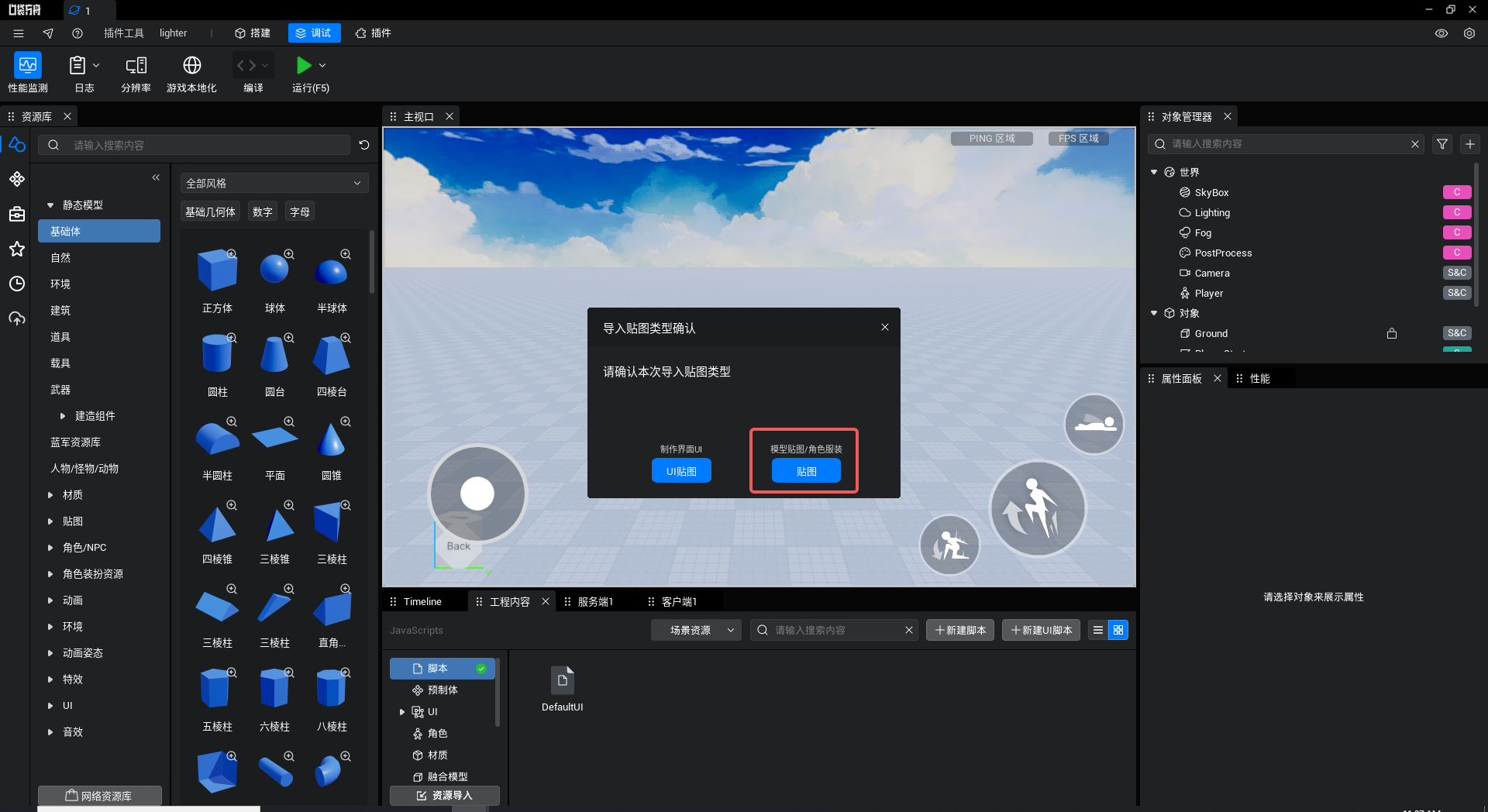Open the 全部风格 style dropdown
1488x812 pixels.
click(274, 184)
